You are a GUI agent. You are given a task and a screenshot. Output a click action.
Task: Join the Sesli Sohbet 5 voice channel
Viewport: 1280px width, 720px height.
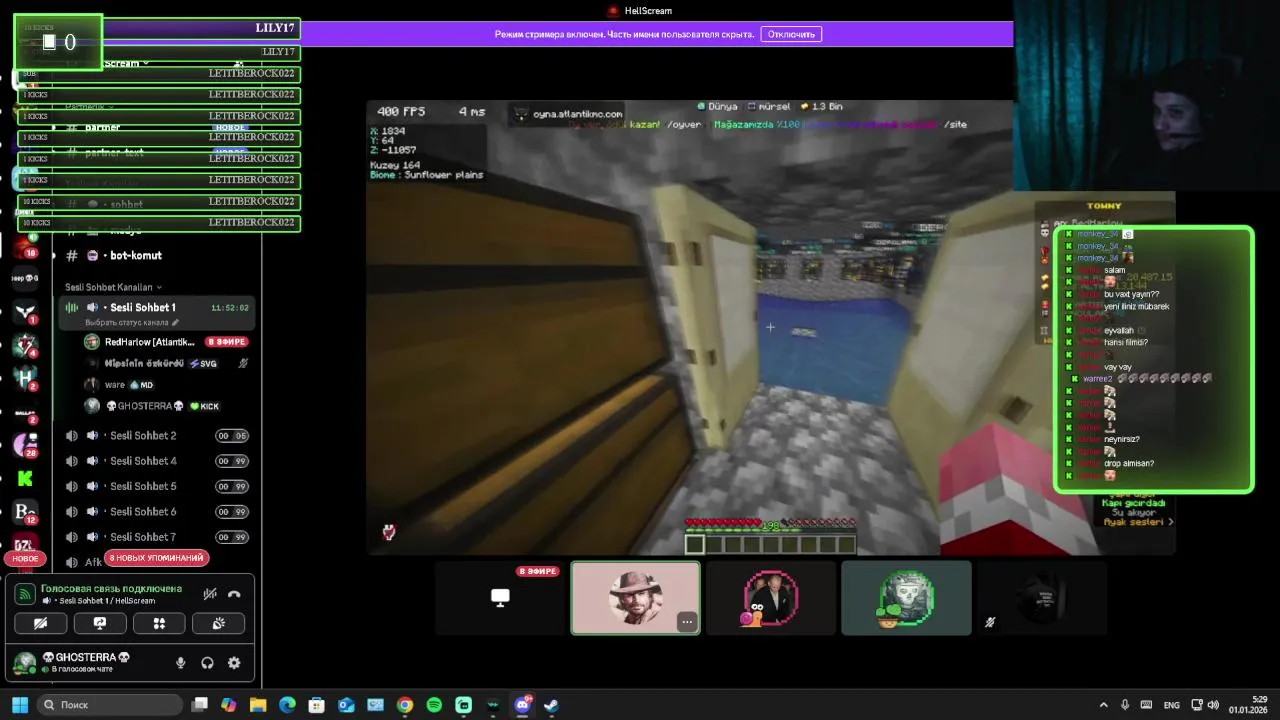click(157, 486)
